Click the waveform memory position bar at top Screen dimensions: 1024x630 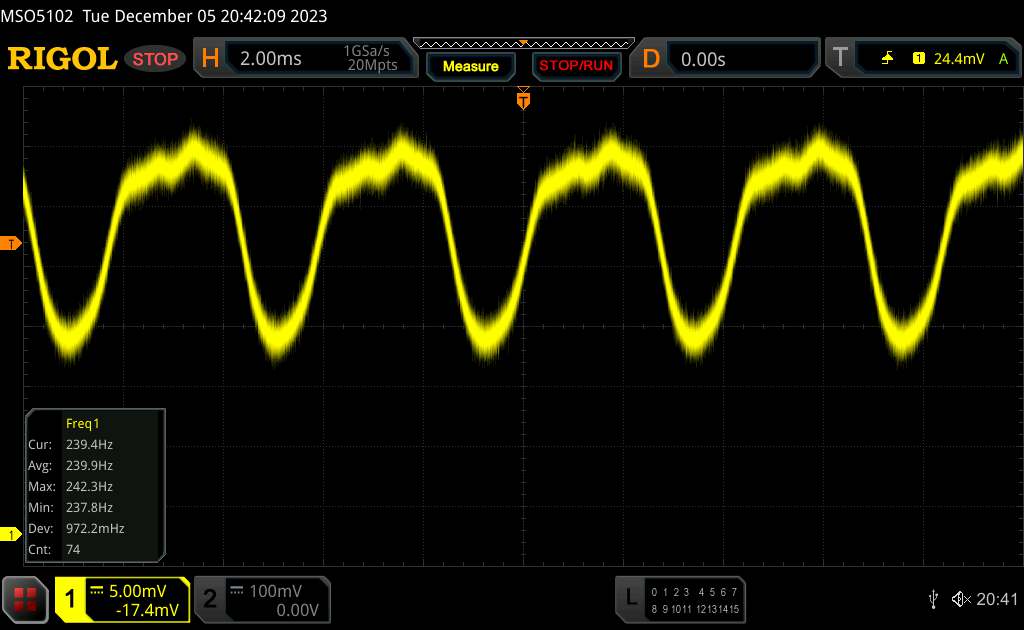coord(523,43)
